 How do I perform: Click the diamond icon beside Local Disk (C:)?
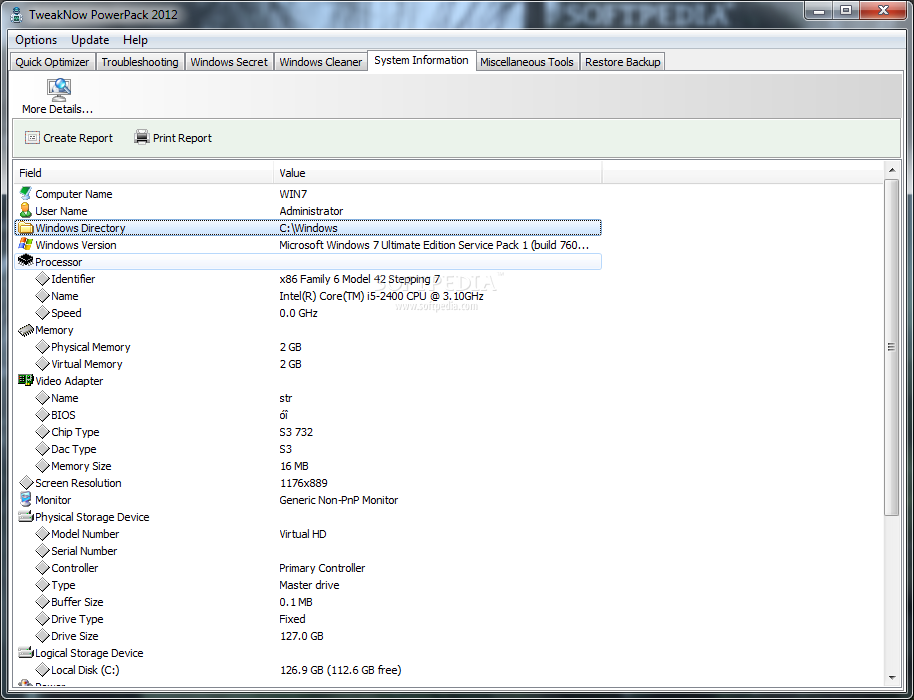pyautogui.click(x=42, y=670)
